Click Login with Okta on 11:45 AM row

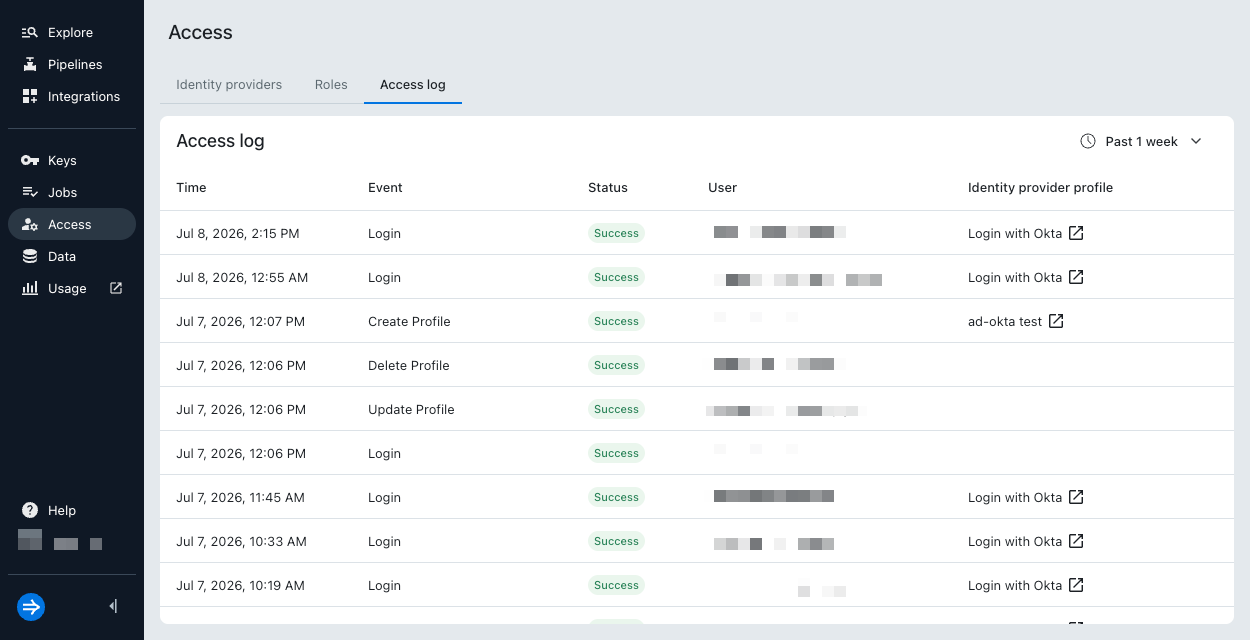point(1015,497)
